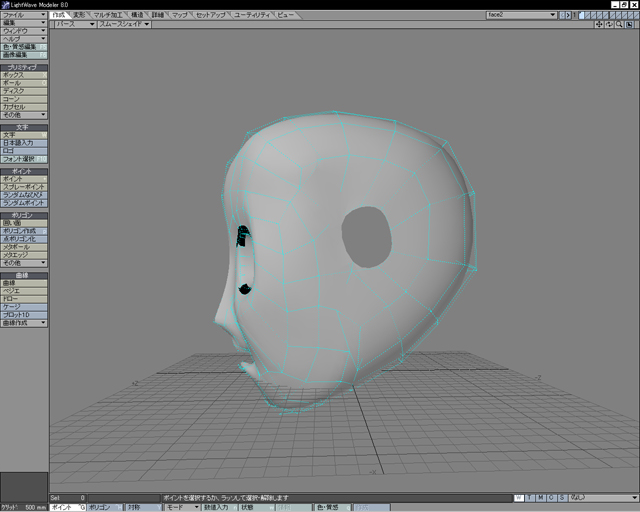Click the 色・質感編集 button
The height and width of the screenshot is (512, 640).
pyautogui.click(x=23, y=47)
